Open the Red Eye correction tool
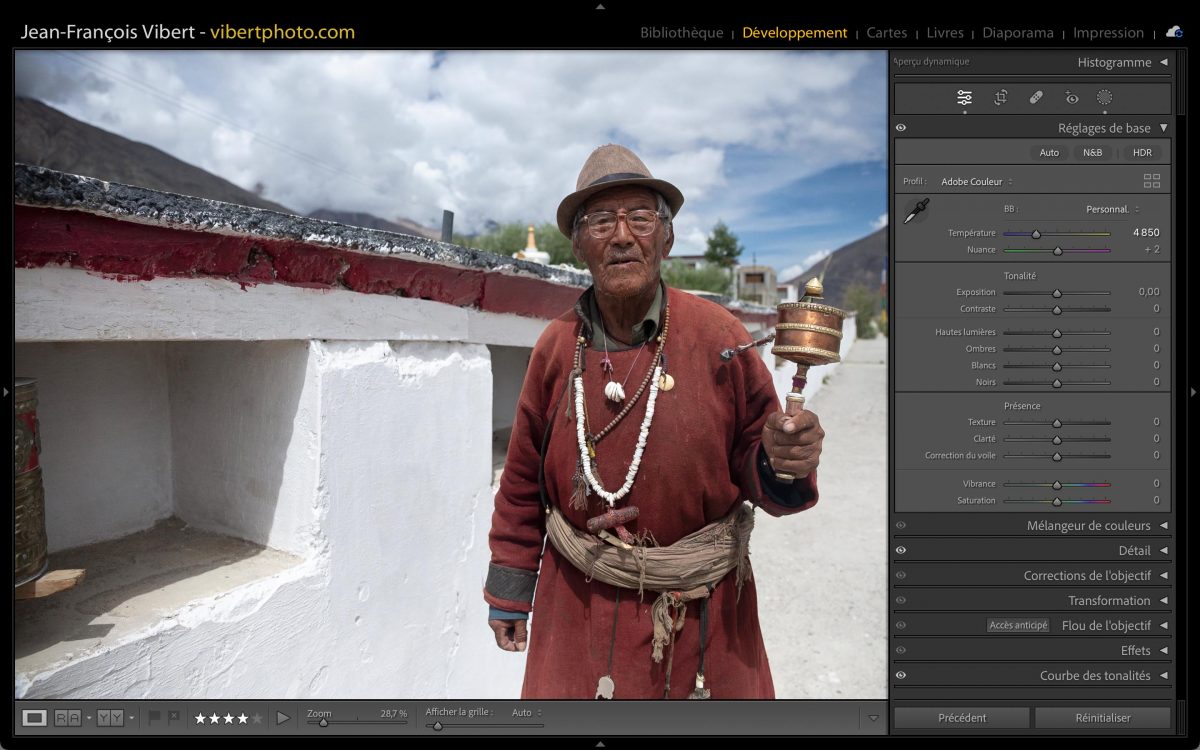Image resolution: width=1200 pixels, height=750 pixels. point(1071,97)
